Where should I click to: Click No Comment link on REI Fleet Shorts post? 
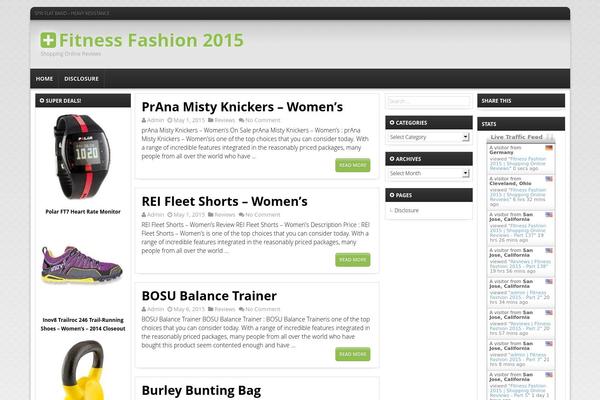point(262,215)
